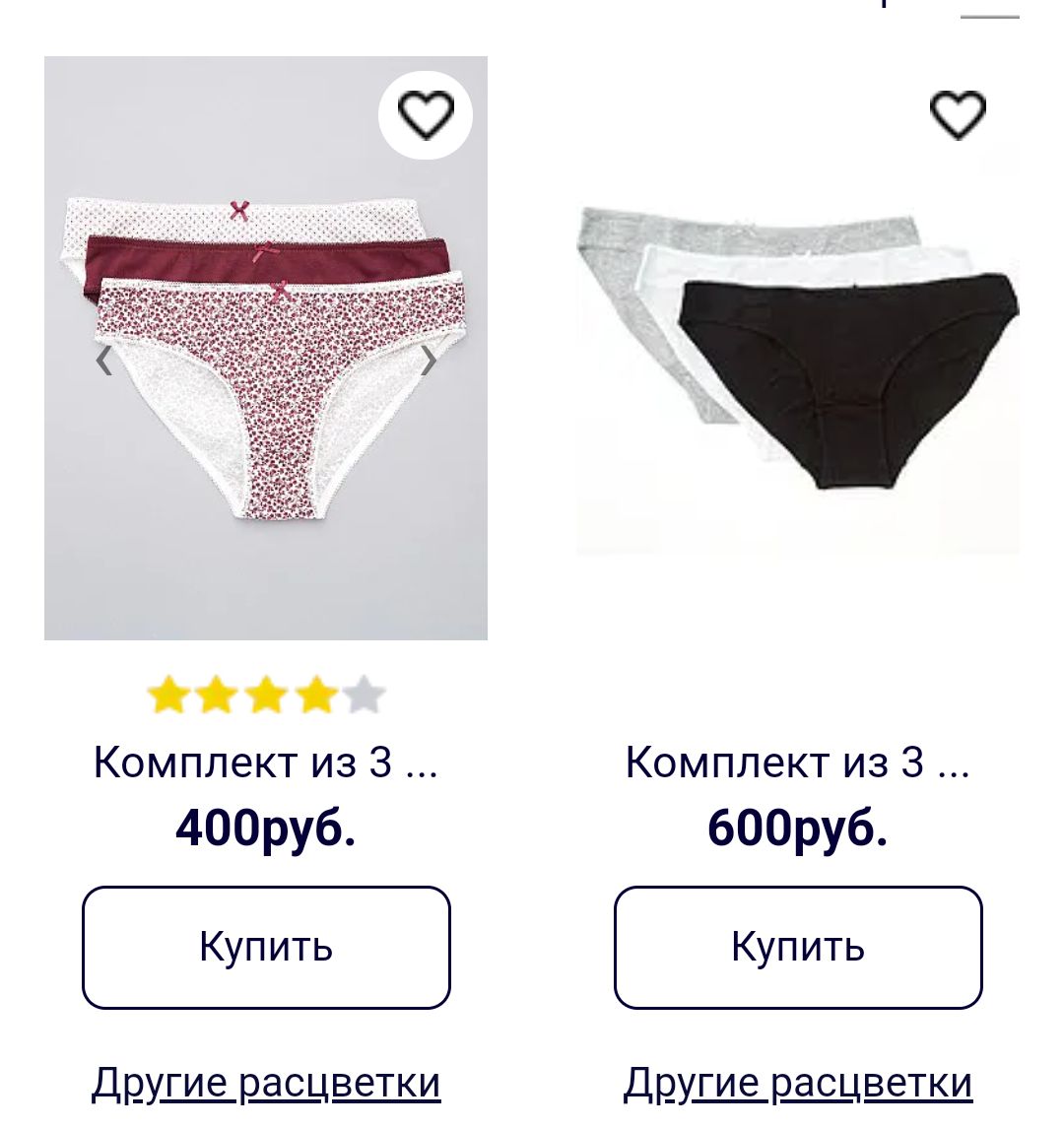
Task: Click the first yellow rating star
Action: [x=167, y=695]
